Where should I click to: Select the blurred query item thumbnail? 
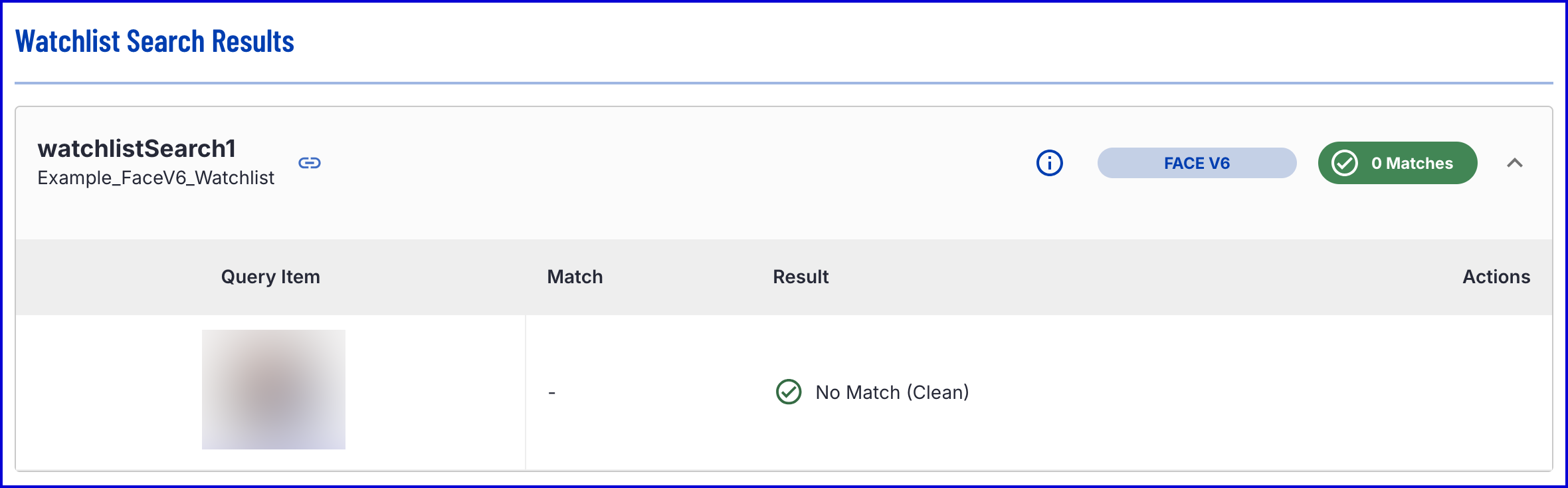click(274, 390)
